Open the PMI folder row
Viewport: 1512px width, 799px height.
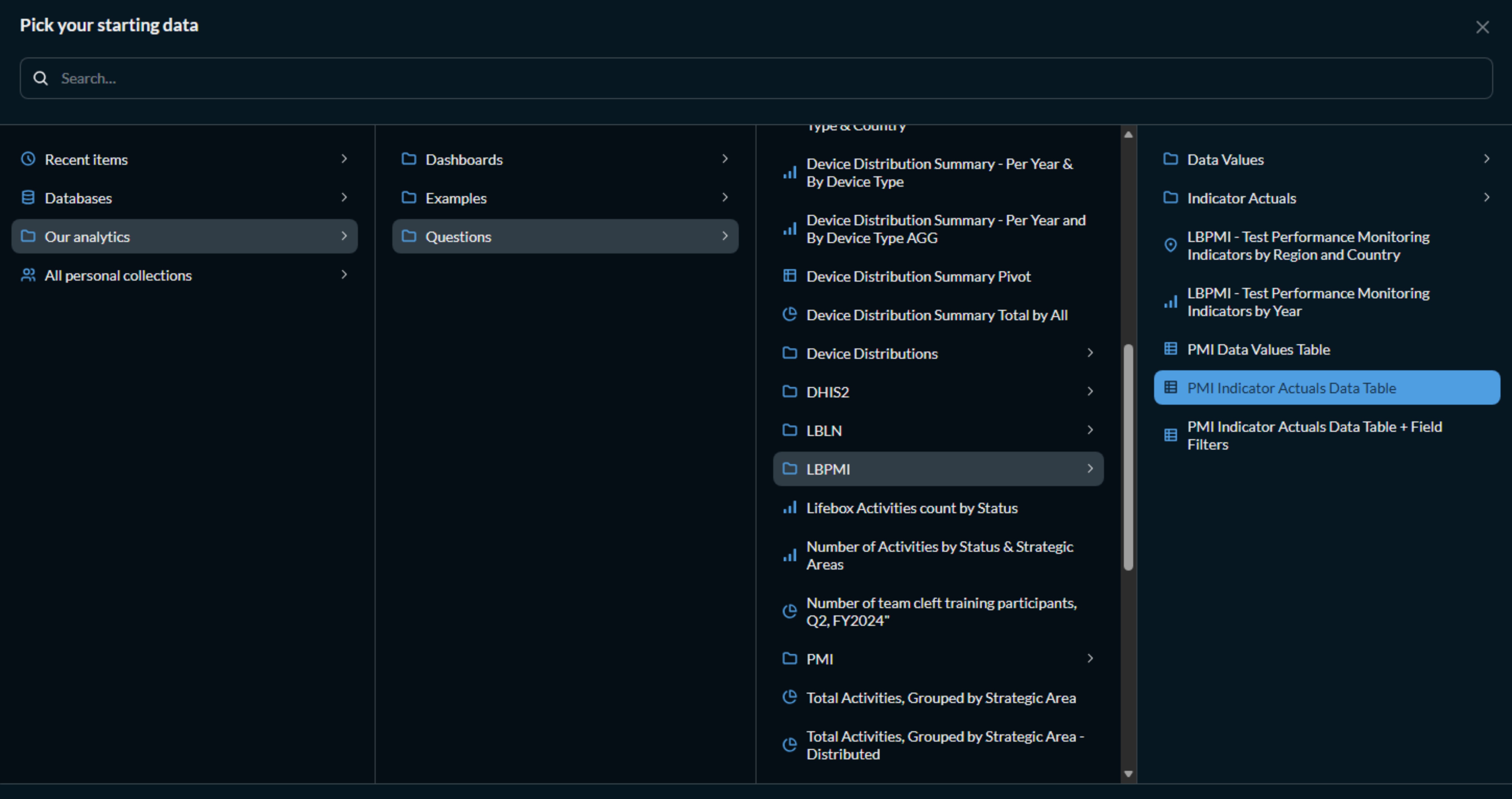pyautogui.click(x=938, y=659)
